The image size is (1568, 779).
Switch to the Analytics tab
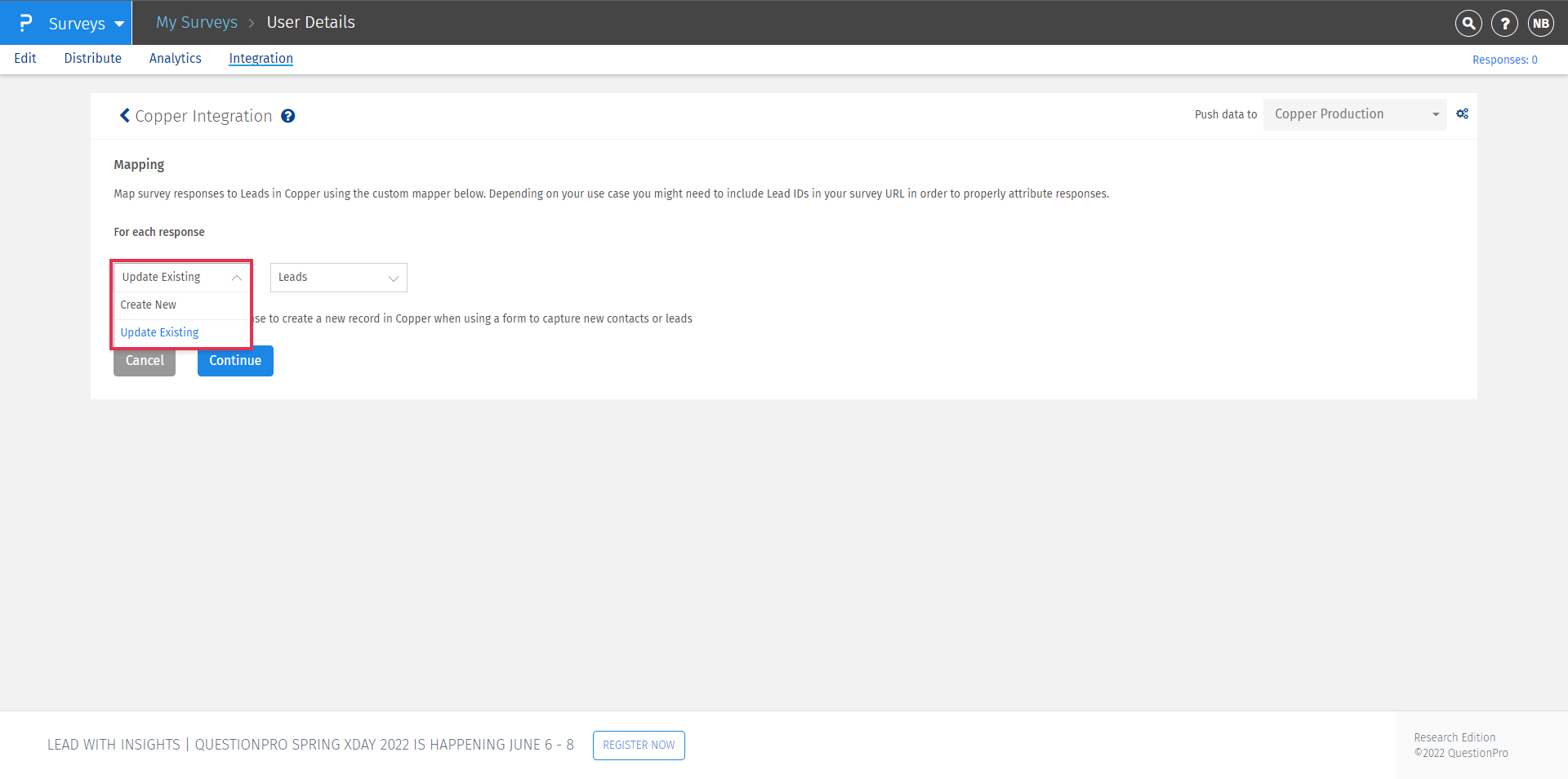point(175,58)
